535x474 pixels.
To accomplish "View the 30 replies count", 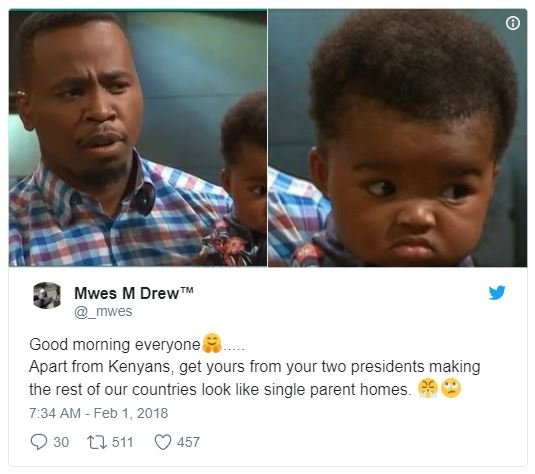I will [x=61, y=442].
